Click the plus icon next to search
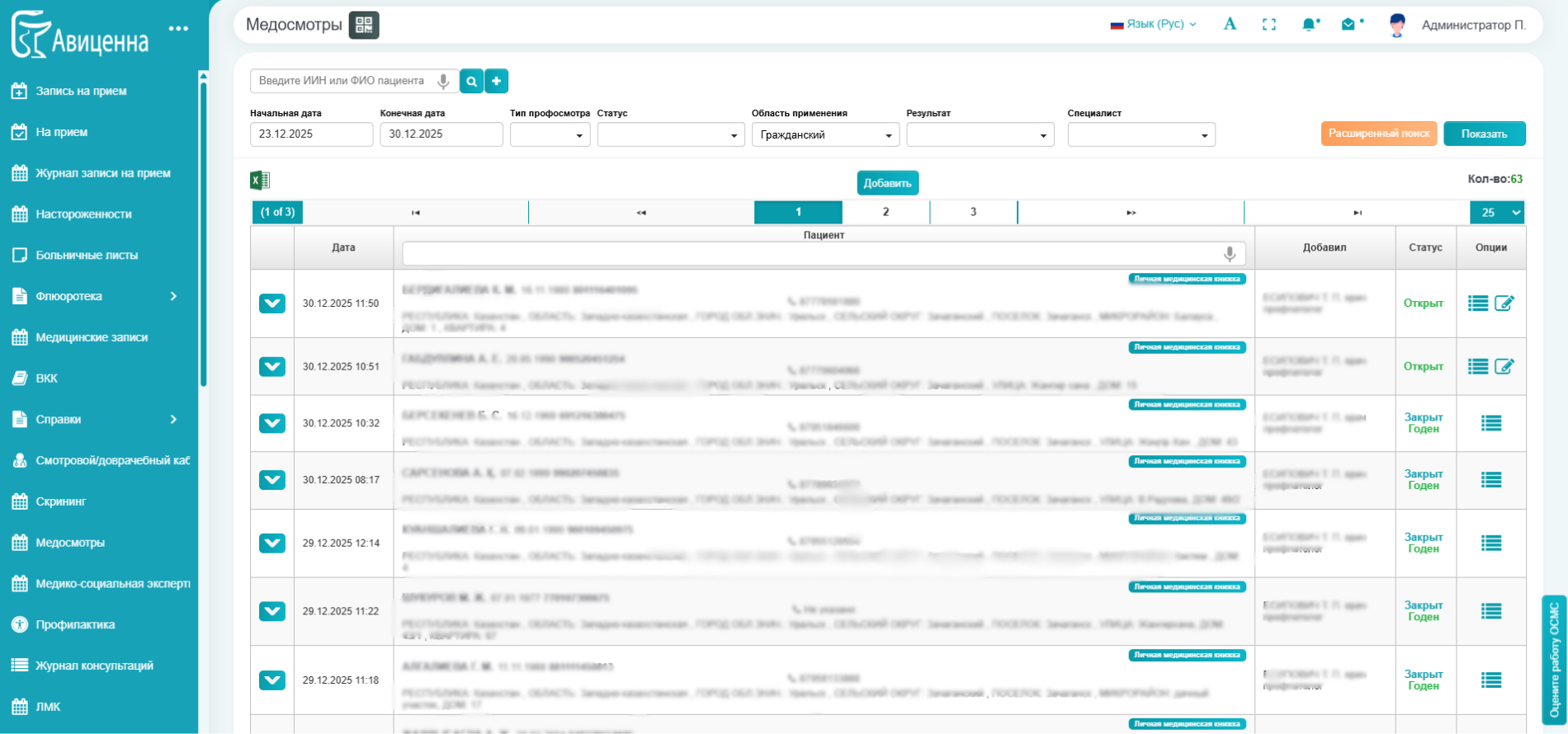Image resolution: width=1568 pixels, height=734 pixels. pyautogui.click(x=496, y=81)
